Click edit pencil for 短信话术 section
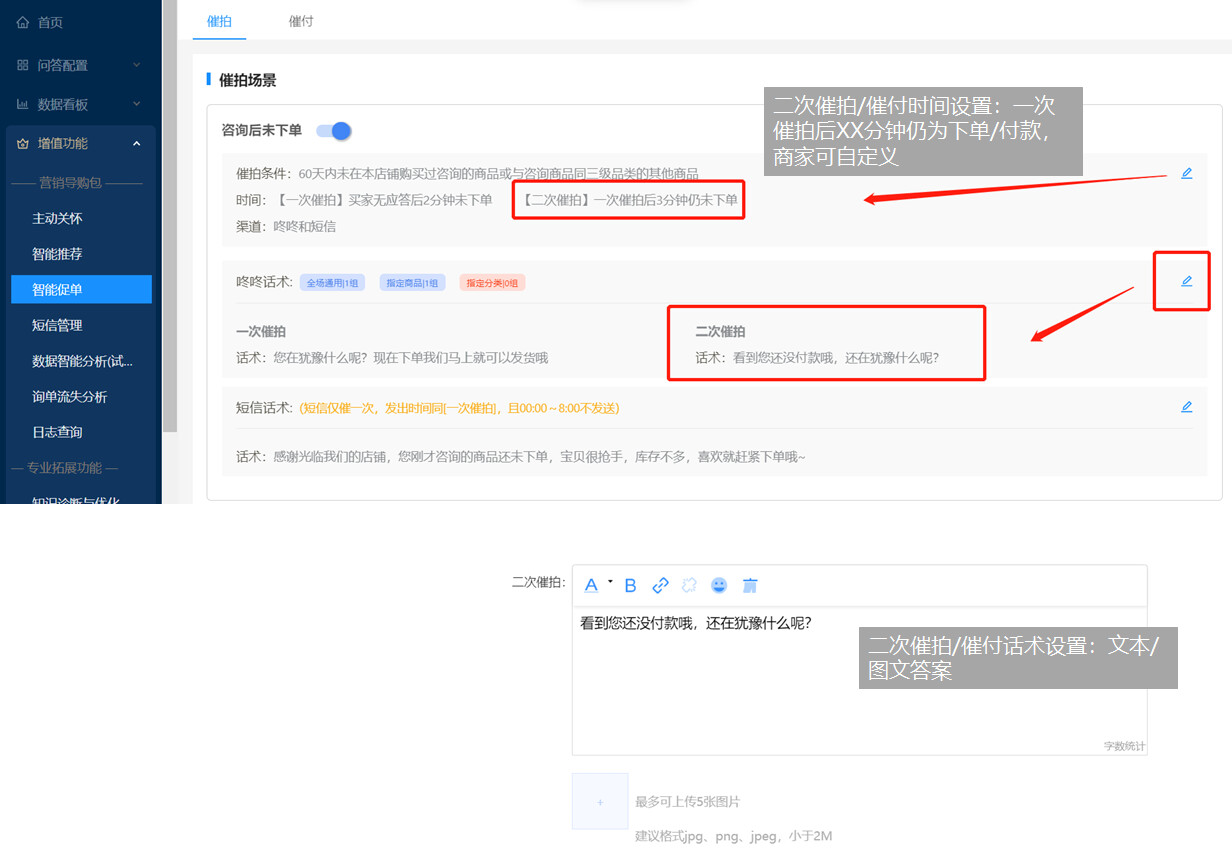Image resolution: width=1232 pixels, height=865 pixels. click(x=1187, y=407)
